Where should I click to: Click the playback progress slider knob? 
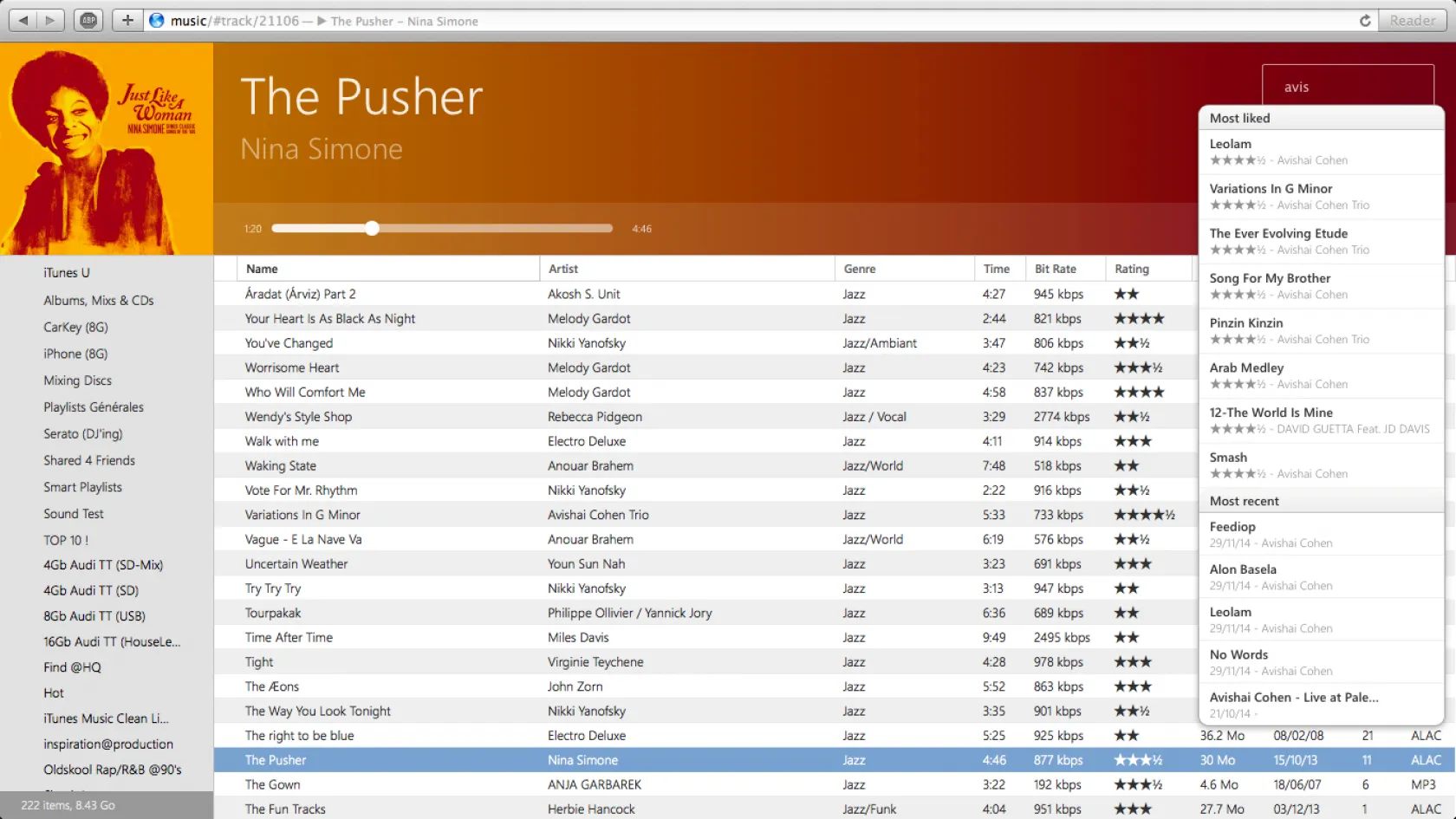pyautogui.click(x=372, y=229)
